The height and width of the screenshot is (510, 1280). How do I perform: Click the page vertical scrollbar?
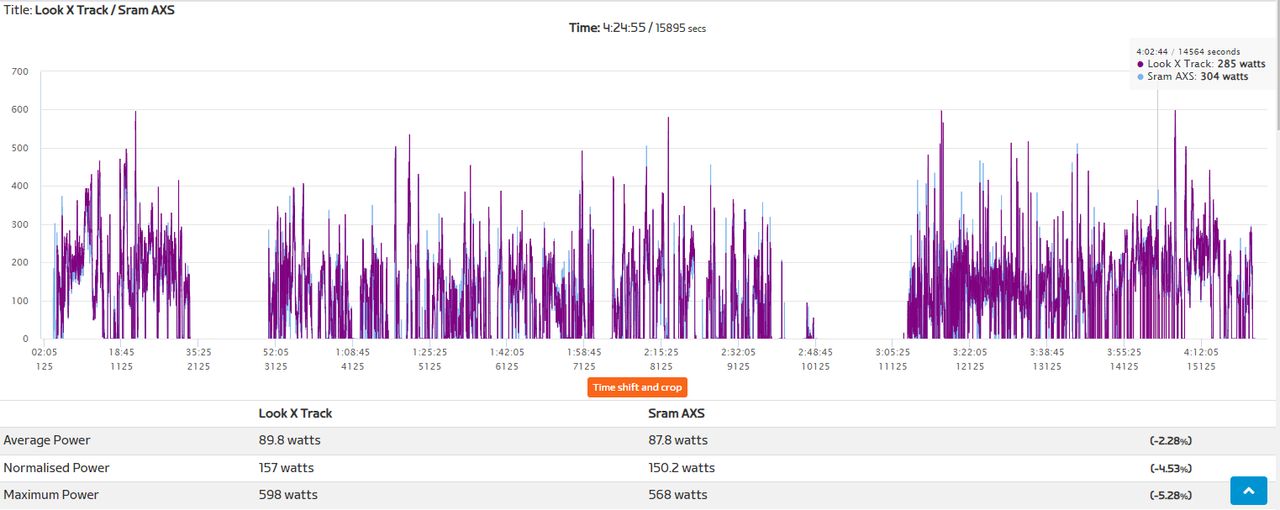[x=1276, y=255]
